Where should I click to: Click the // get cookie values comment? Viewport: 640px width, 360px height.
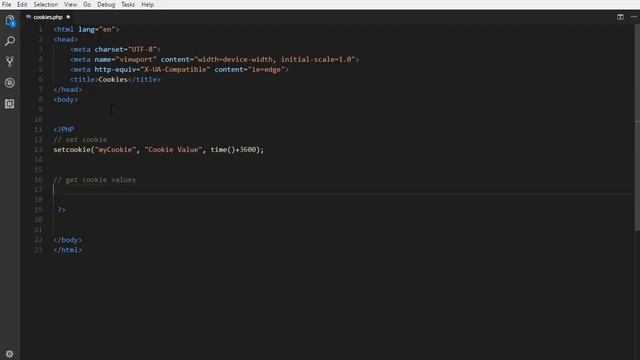coord(94,180)
